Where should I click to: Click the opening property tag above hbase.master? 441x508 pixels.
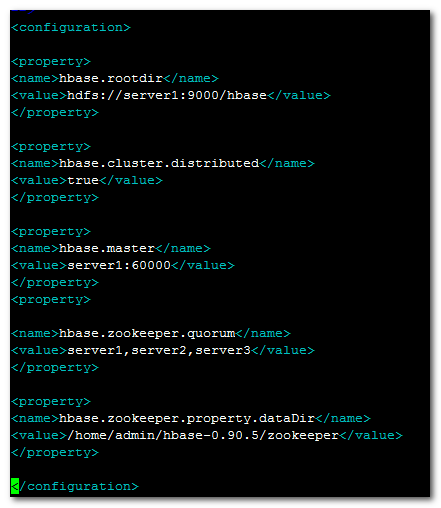coord(51,231)
